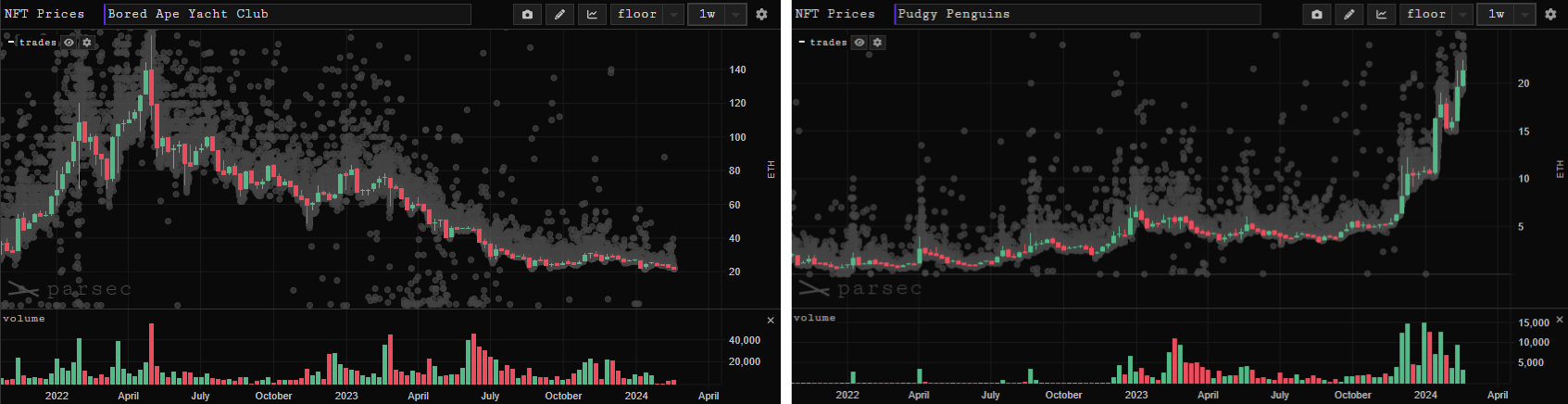Select the pencil draw tool on Pudgy Penguins chart
The image size is (1568, 404).
(1349, 14)
